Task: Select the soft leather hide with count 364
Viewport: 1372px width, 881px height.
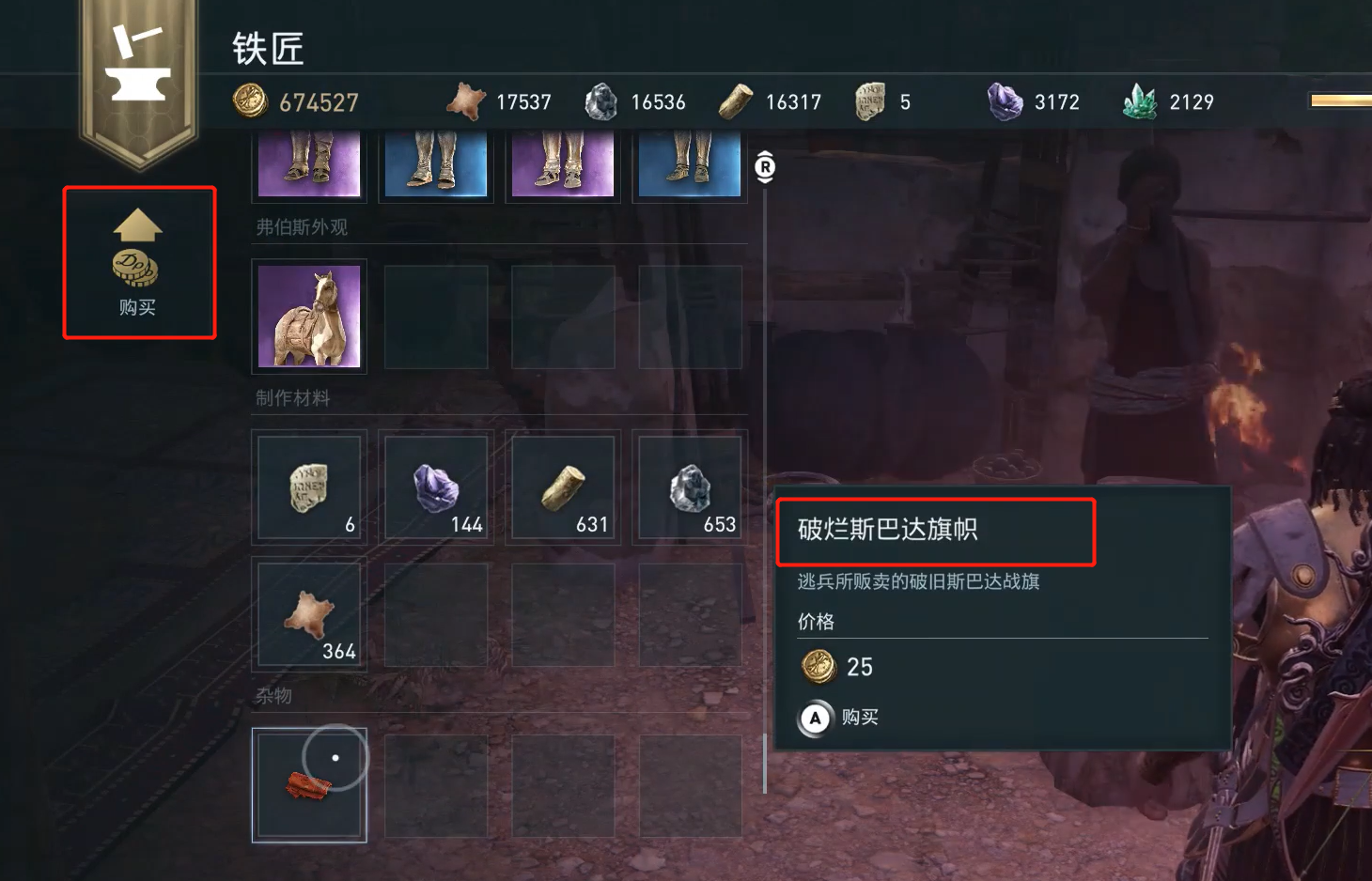Action: coord(309,614)
